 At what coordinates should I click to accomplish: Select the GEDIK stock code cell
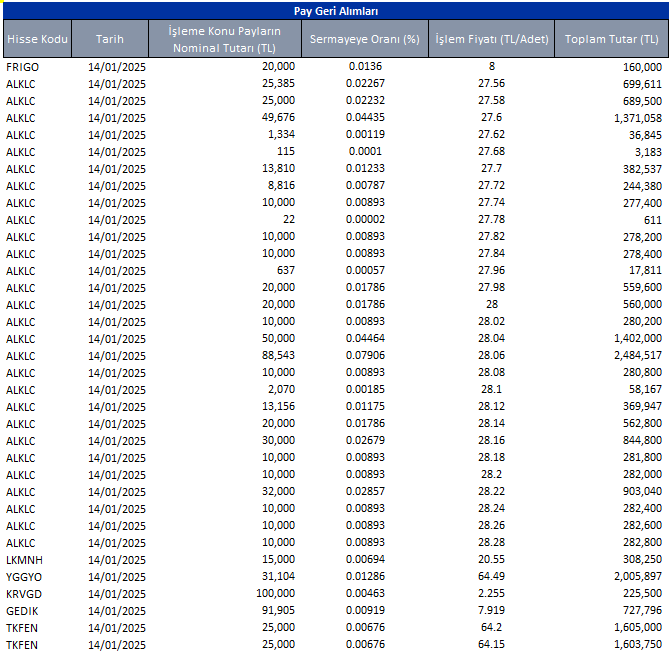[x=21, y=611]
